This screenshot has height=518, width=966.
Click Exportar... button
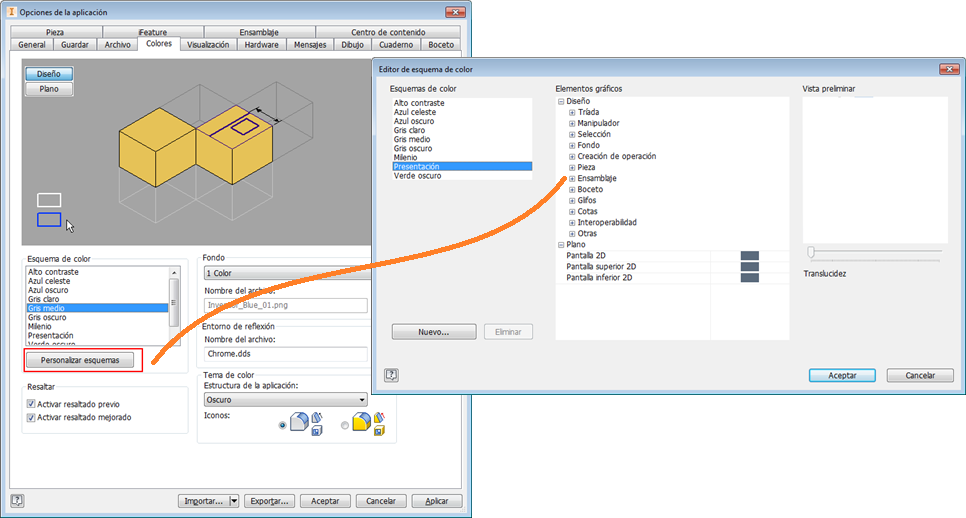pyautogui.click(x=269, y=501)
